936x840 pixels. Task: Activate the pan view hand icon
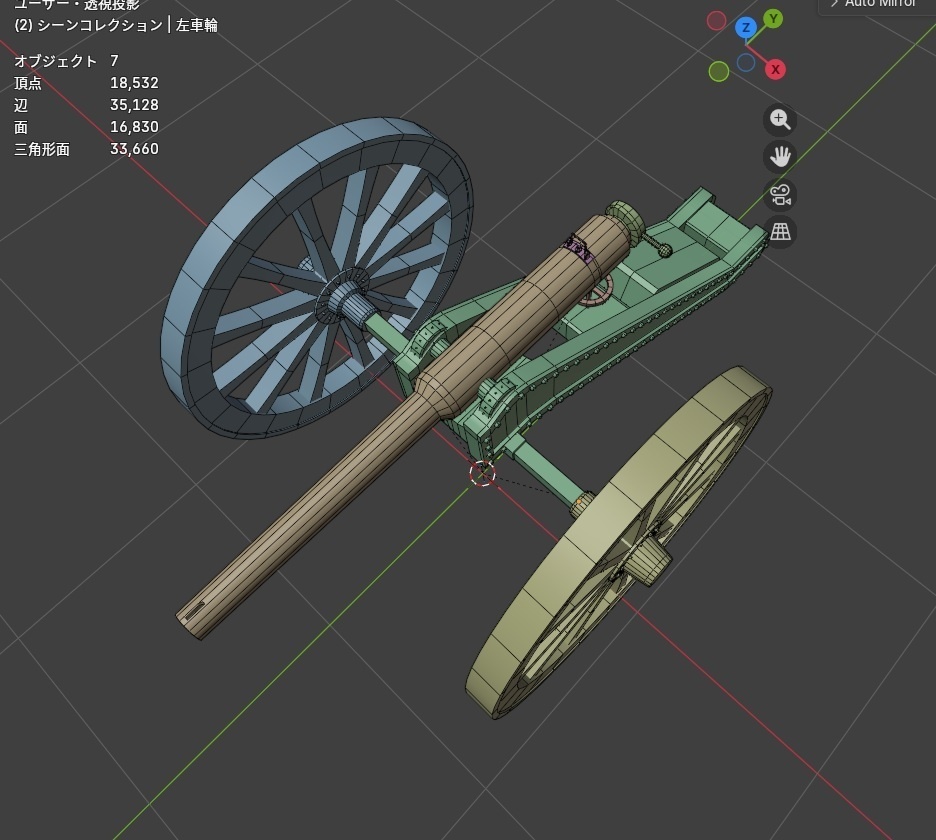[780, 157]
